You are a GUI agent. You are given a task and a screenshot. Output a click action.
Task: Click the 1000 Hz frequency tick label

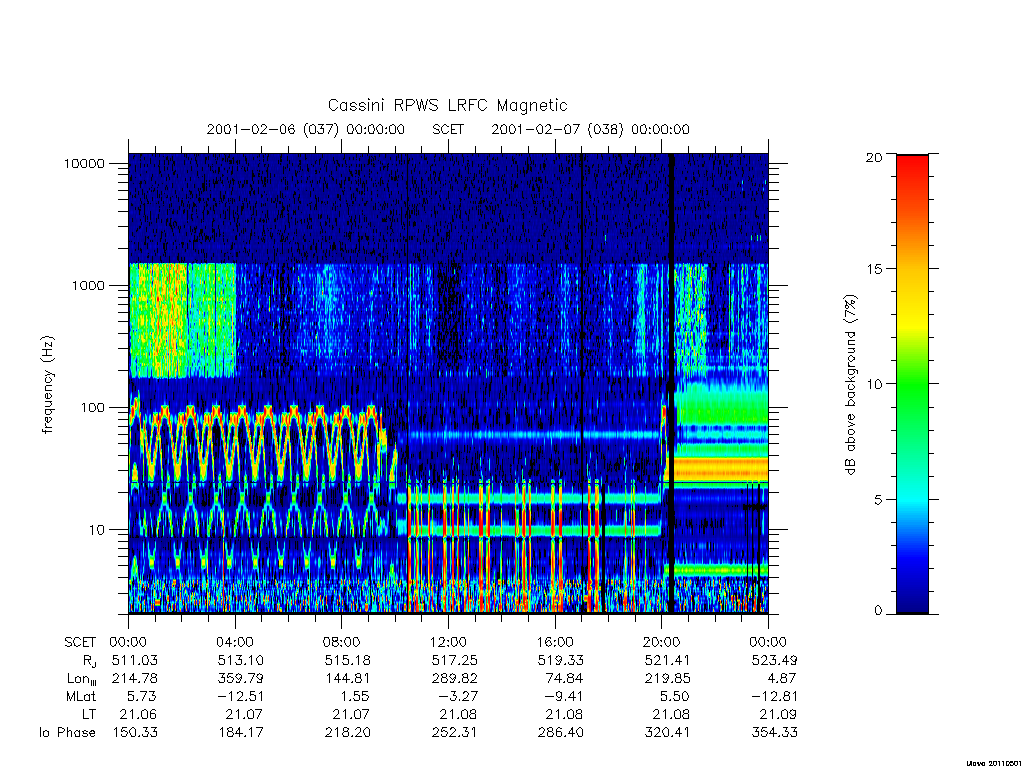[88, 285]
